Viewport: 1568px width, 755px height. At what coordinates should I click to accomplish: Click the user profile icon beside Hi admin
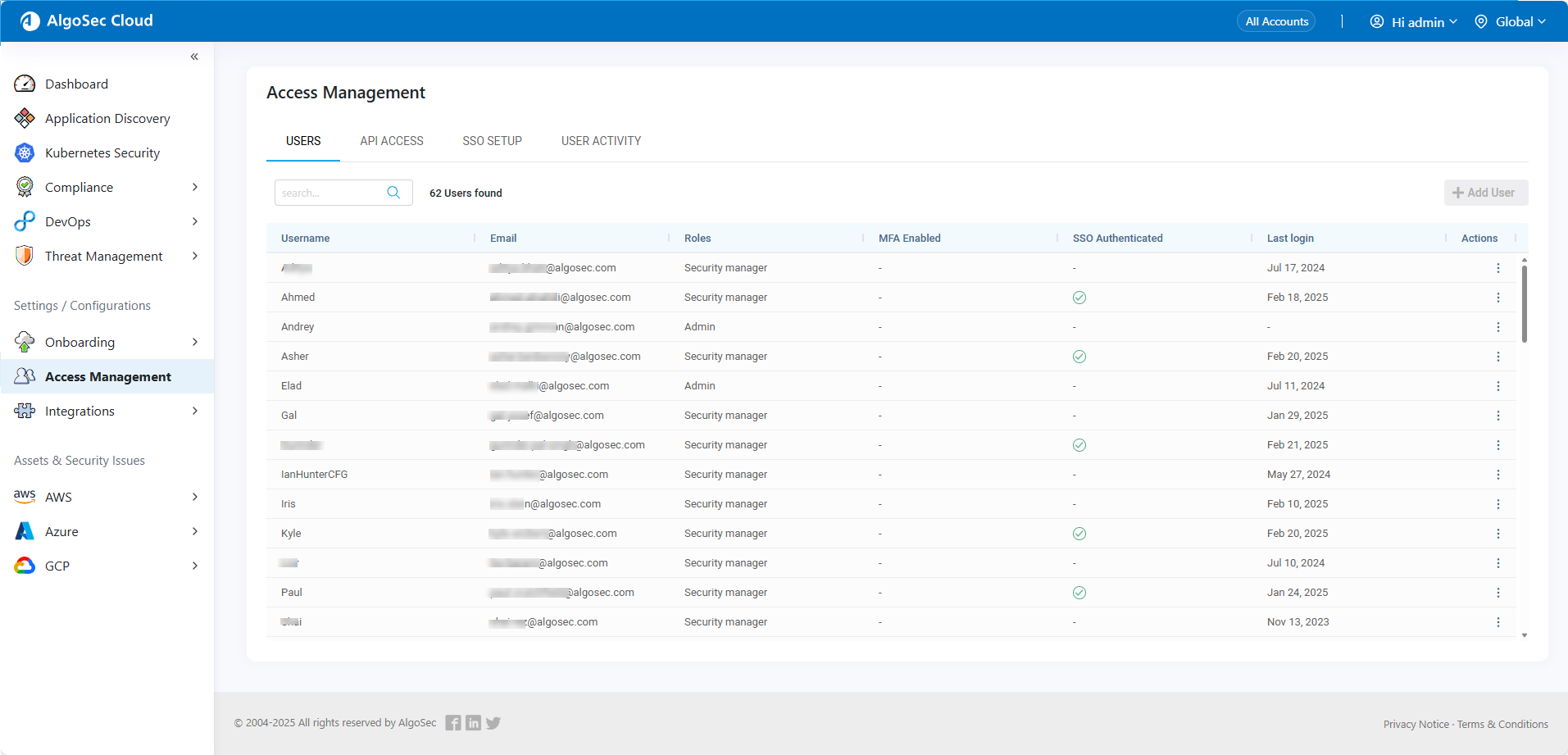(1377, 21)
